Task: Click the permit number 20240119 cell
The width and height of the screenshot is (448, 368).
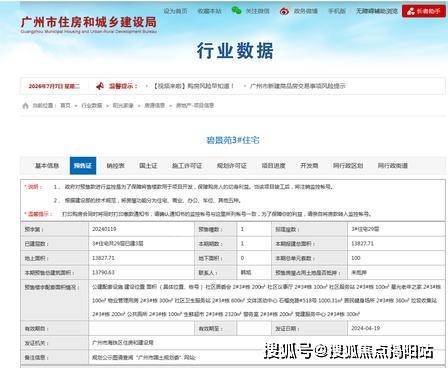Action: [x=141, y=229]
